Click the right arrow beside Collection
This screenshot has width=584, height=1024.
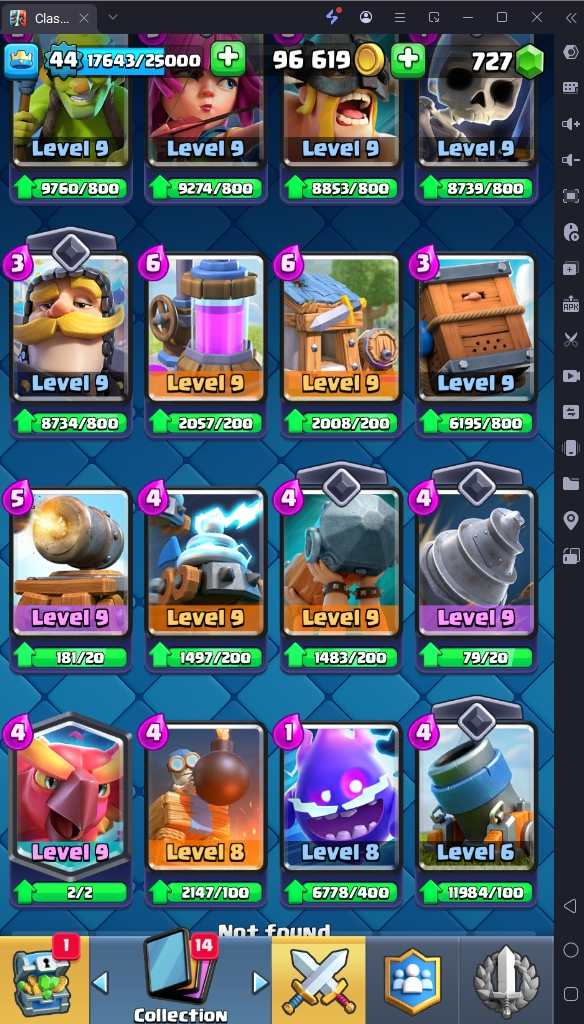coord(261,982)
